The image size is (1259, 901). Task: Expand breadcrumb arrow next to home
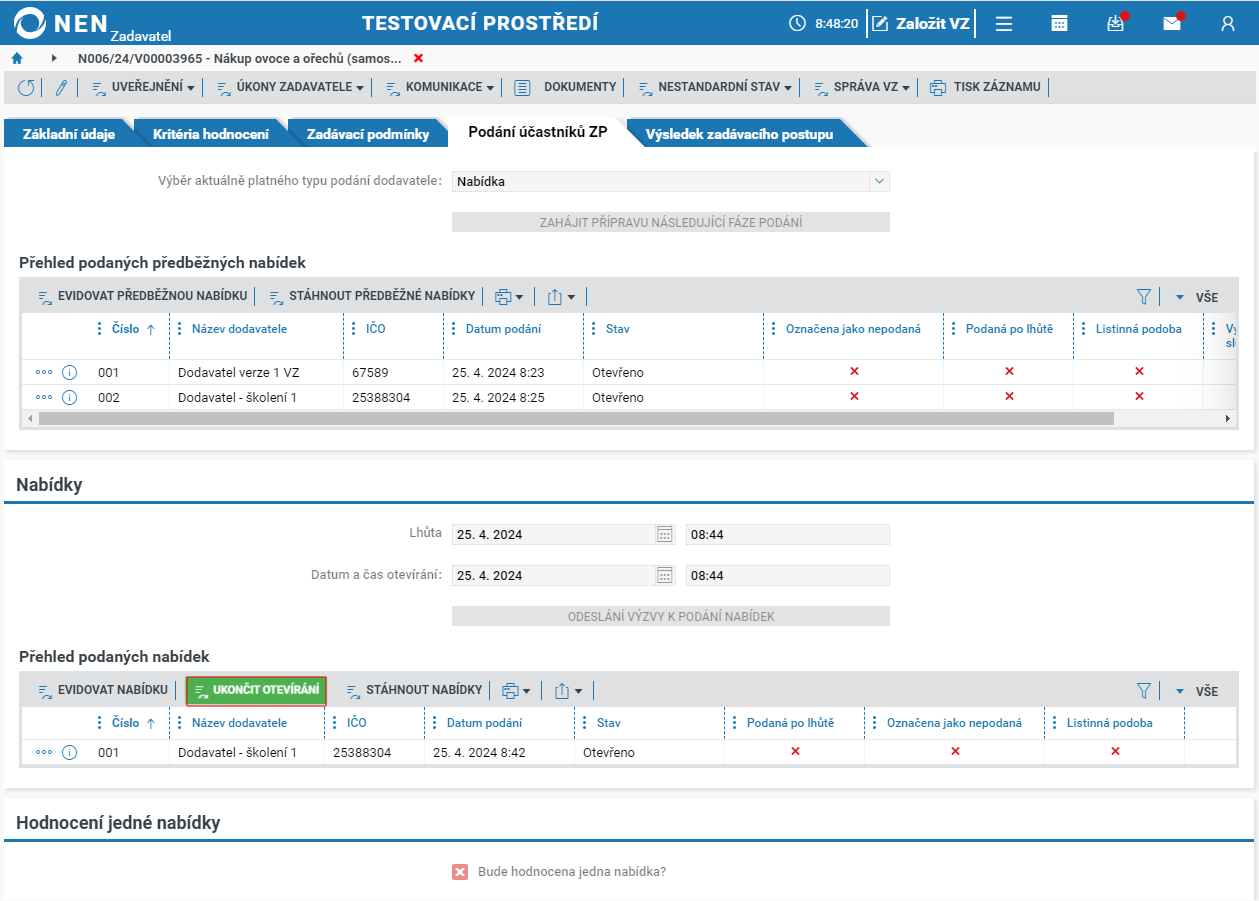(x=54, y=58)
